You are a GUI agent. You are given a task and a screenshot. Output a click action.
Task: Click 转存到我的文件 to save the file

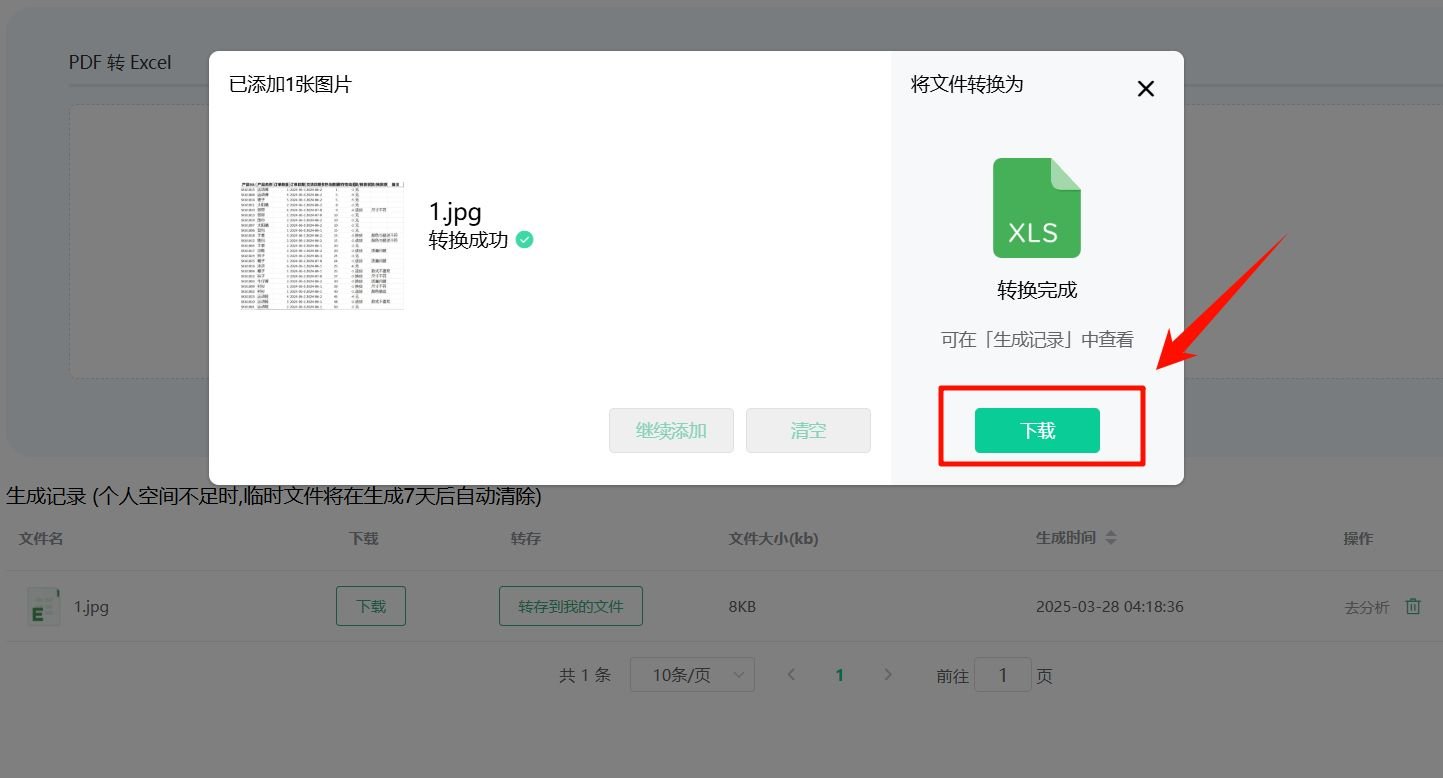[x=570, y=605]
